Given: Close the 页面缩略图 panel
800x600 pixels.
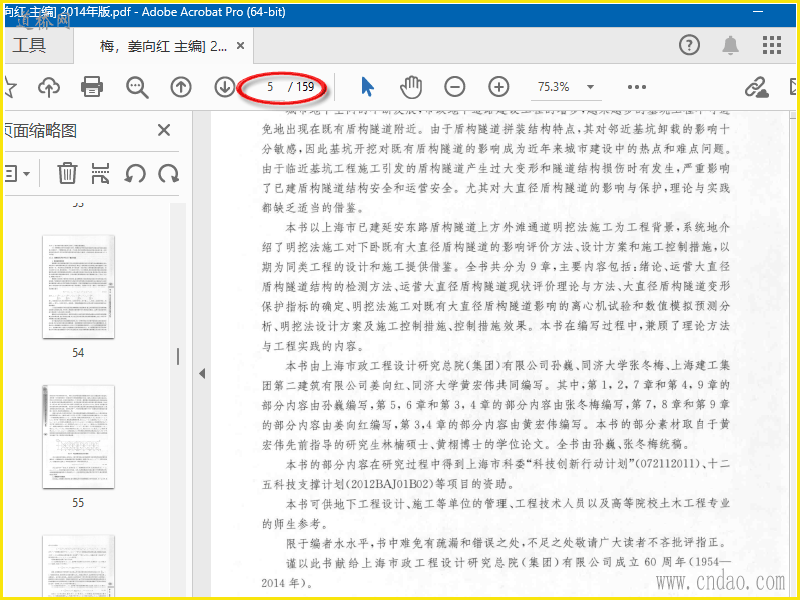Looking at the screenshot, I should coord(164,130).
